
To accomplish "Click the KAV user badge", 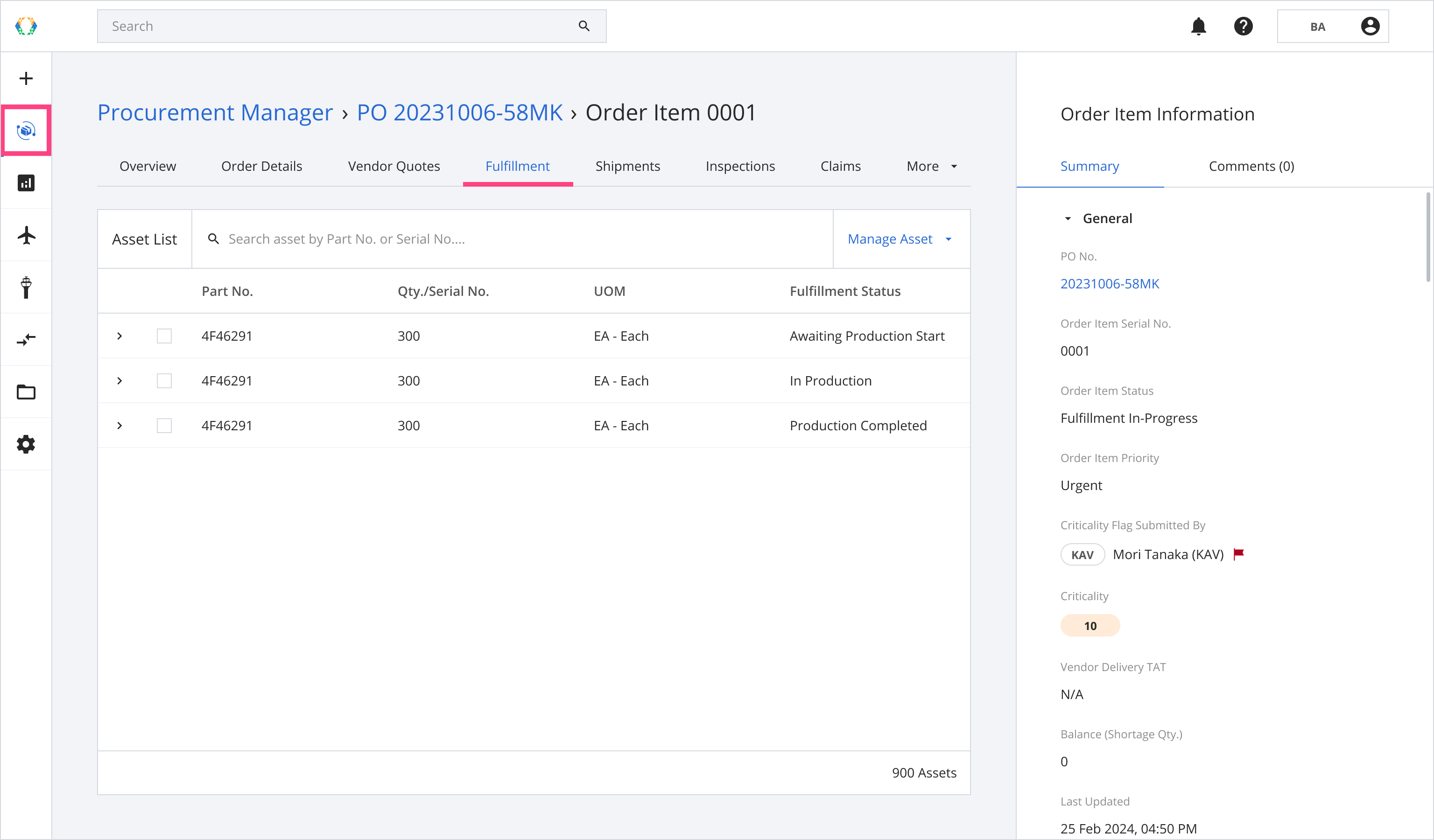I will 1083,554.
